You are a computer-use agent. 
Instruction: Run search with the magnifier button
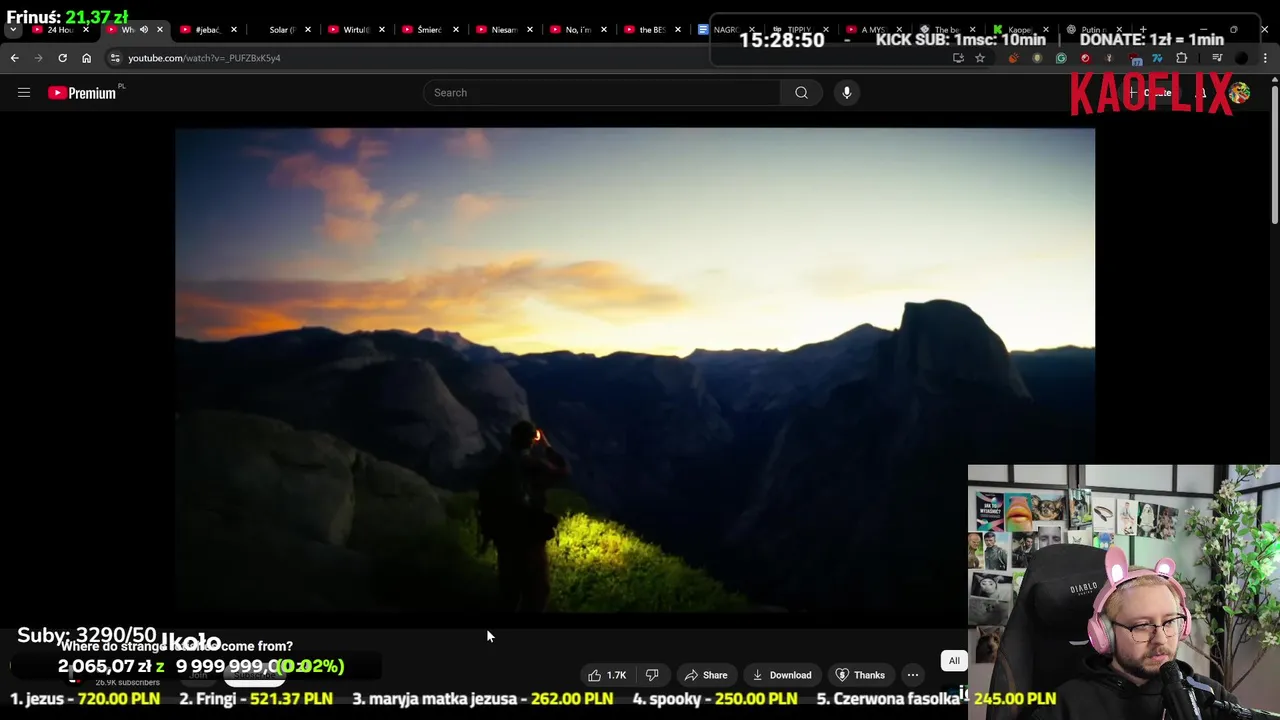tap(801, 93)
